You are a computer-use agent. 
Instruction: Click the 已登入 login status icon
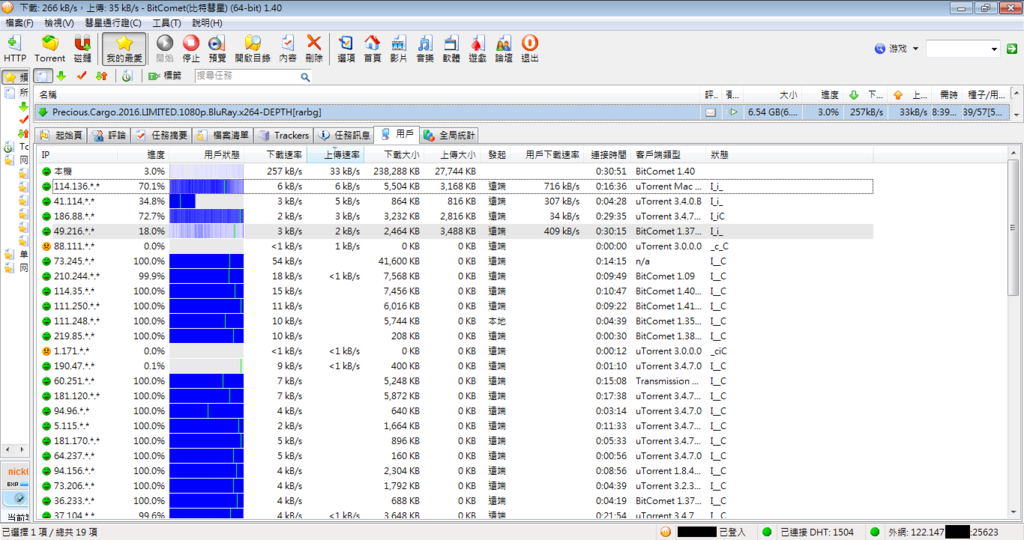(x=665, y=532)
